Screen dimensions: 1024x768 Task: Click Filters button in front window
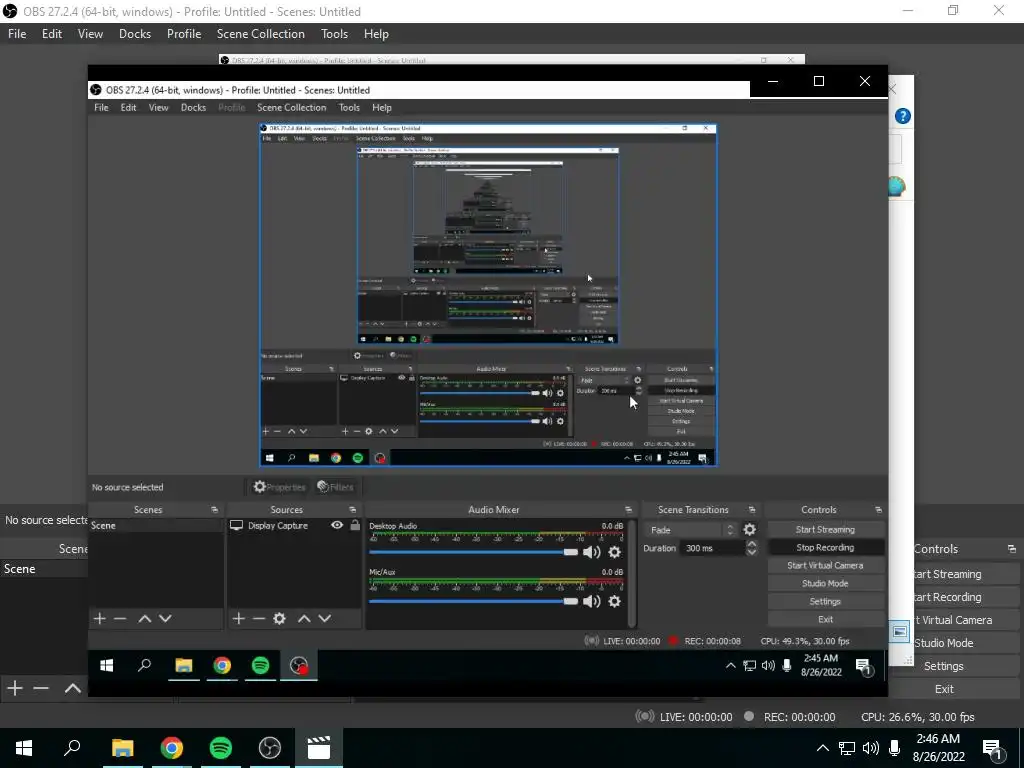(336, 487)
